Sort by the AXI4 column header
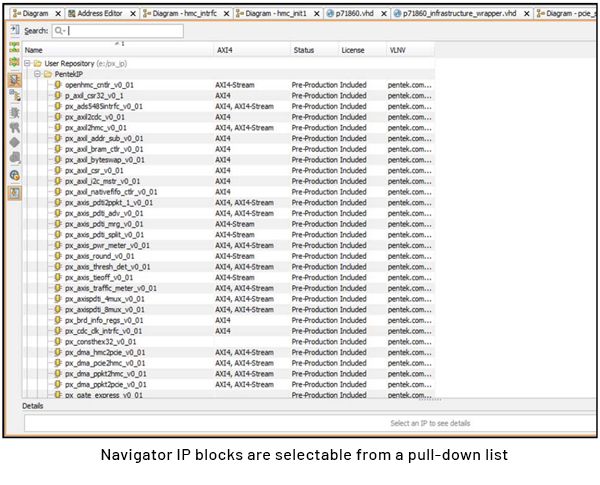 tap(252, 50)
